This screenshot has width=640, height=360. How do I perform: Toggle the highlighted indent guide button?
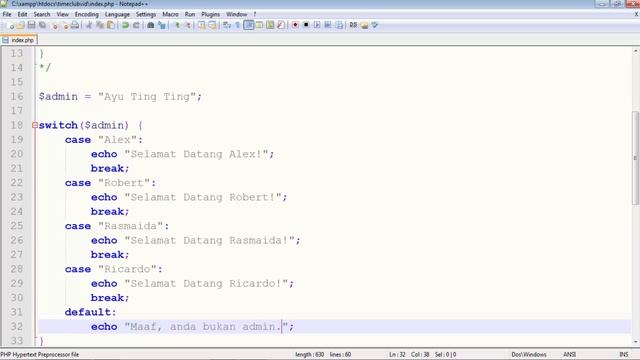coord(249,25)
